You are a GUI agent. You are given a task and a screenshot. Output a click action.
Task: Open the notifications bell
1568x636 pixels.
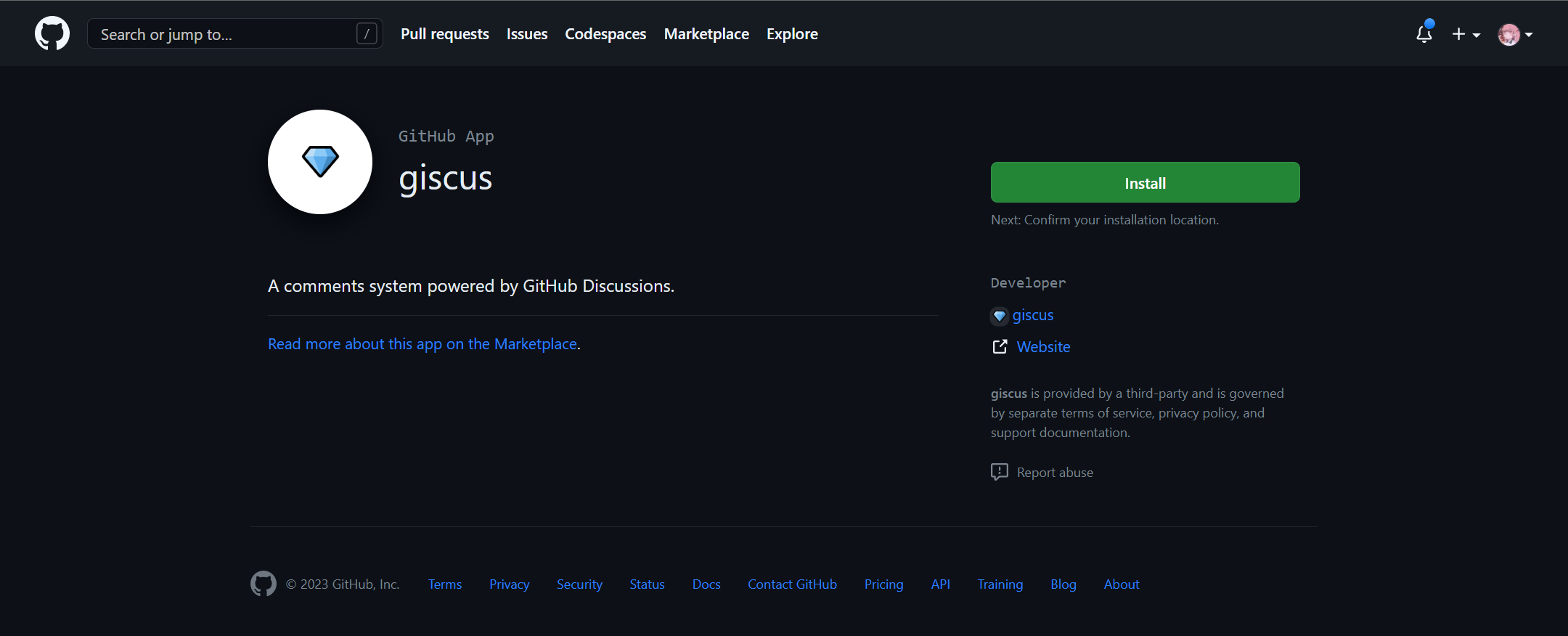[x=1424, y=33]
